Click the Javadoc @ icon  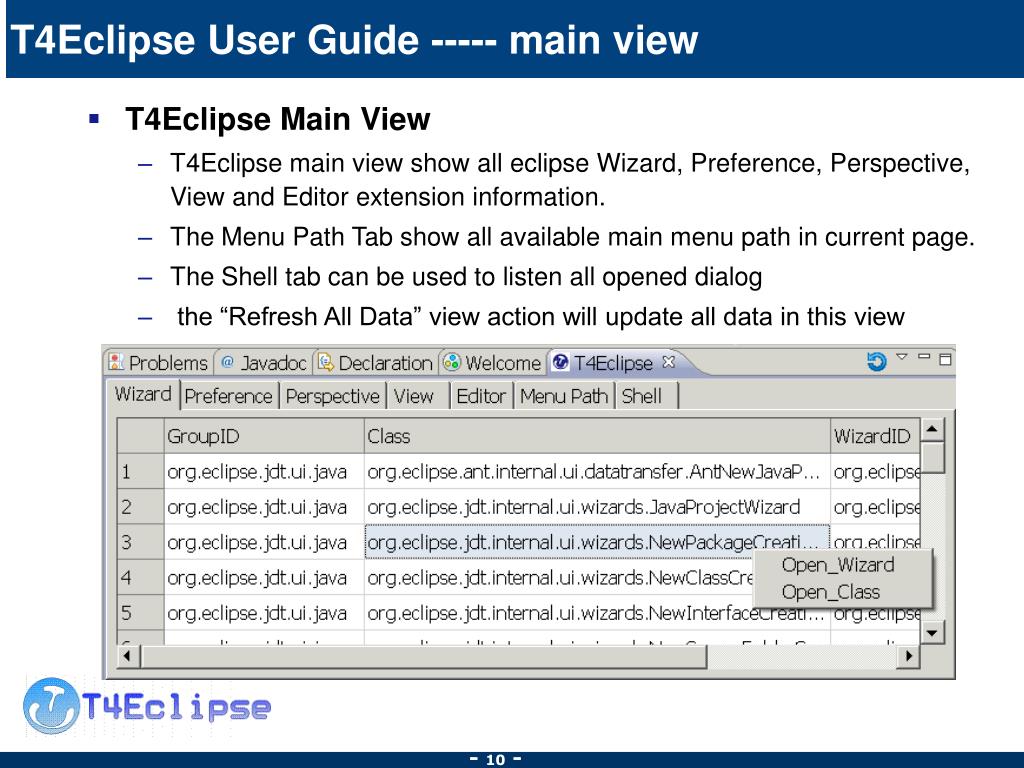[x=227, y=362]
